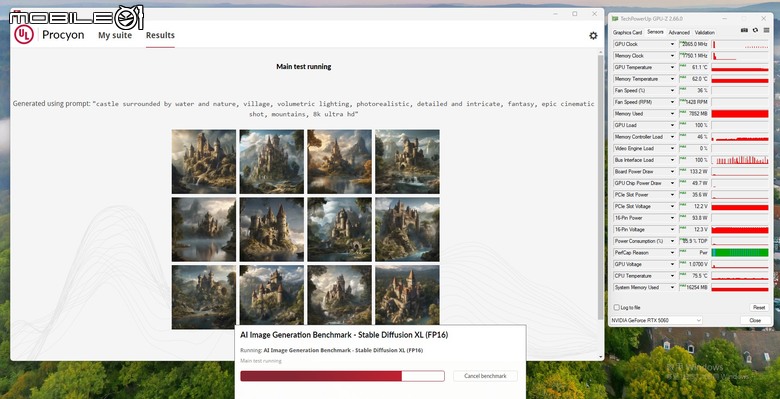780x399 pixels.
Task: Open the GPU Voltage sensor dropdown
Action: point(673,264)
